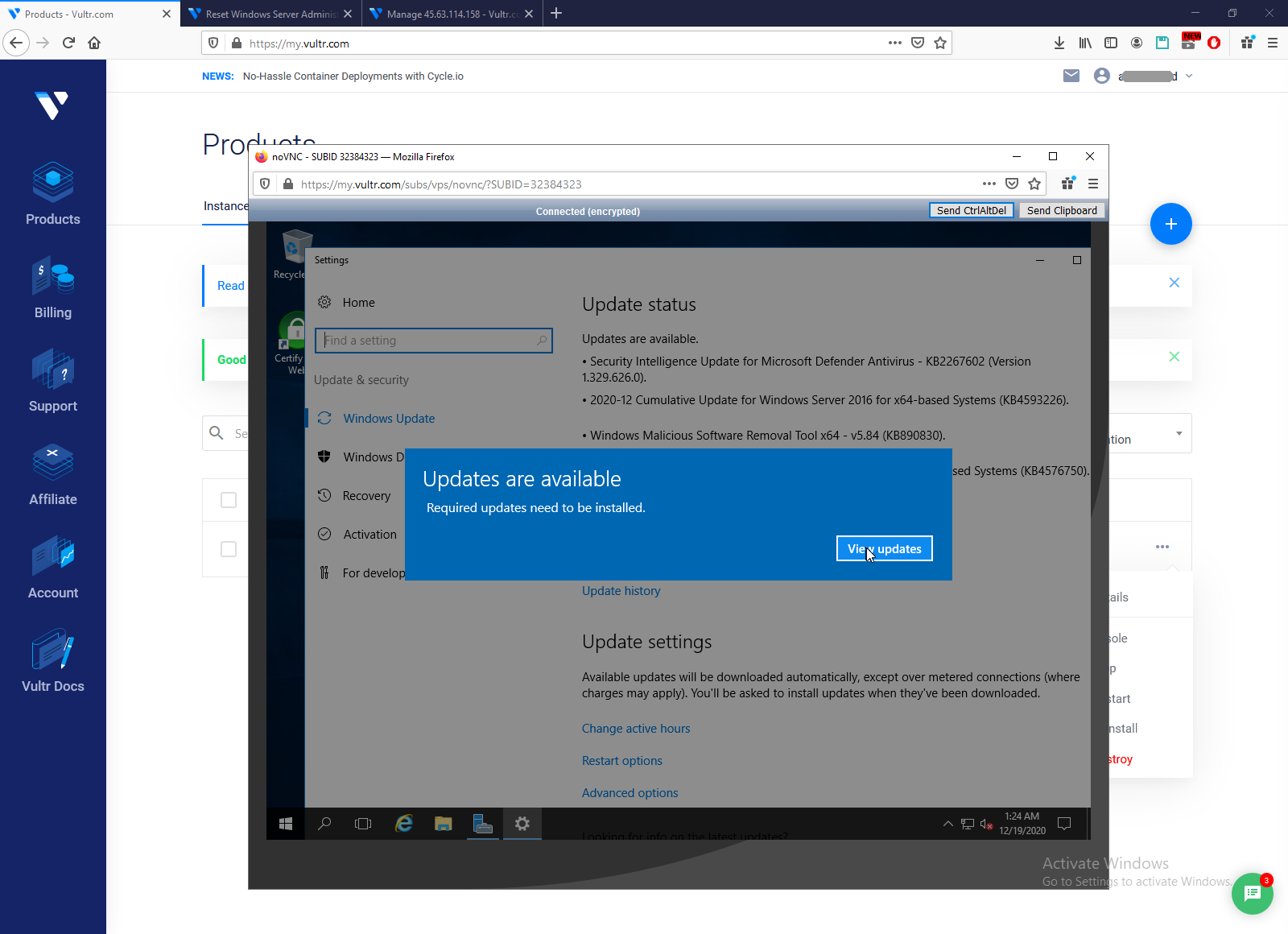Click the muted volume icon in tray
Viewport: 1288px width, 934px height.
click(x=986, y=824)
